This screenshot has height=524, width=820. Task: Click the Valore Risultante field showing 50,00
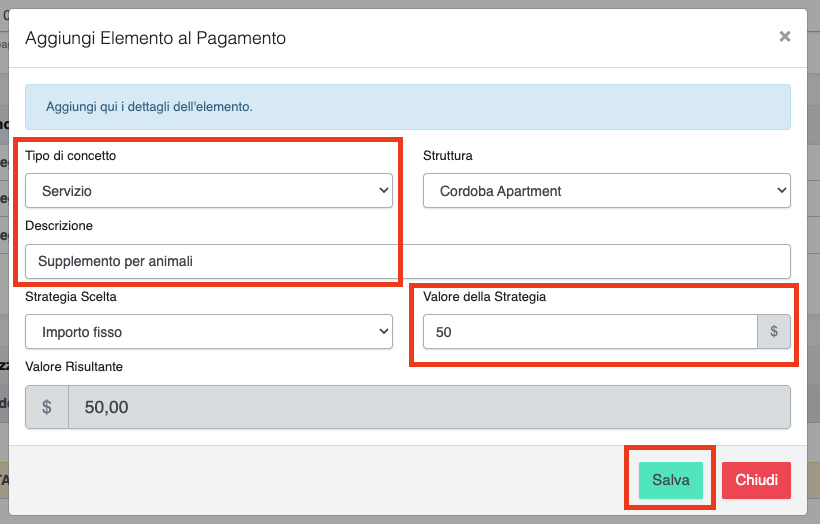pos(428,407)
